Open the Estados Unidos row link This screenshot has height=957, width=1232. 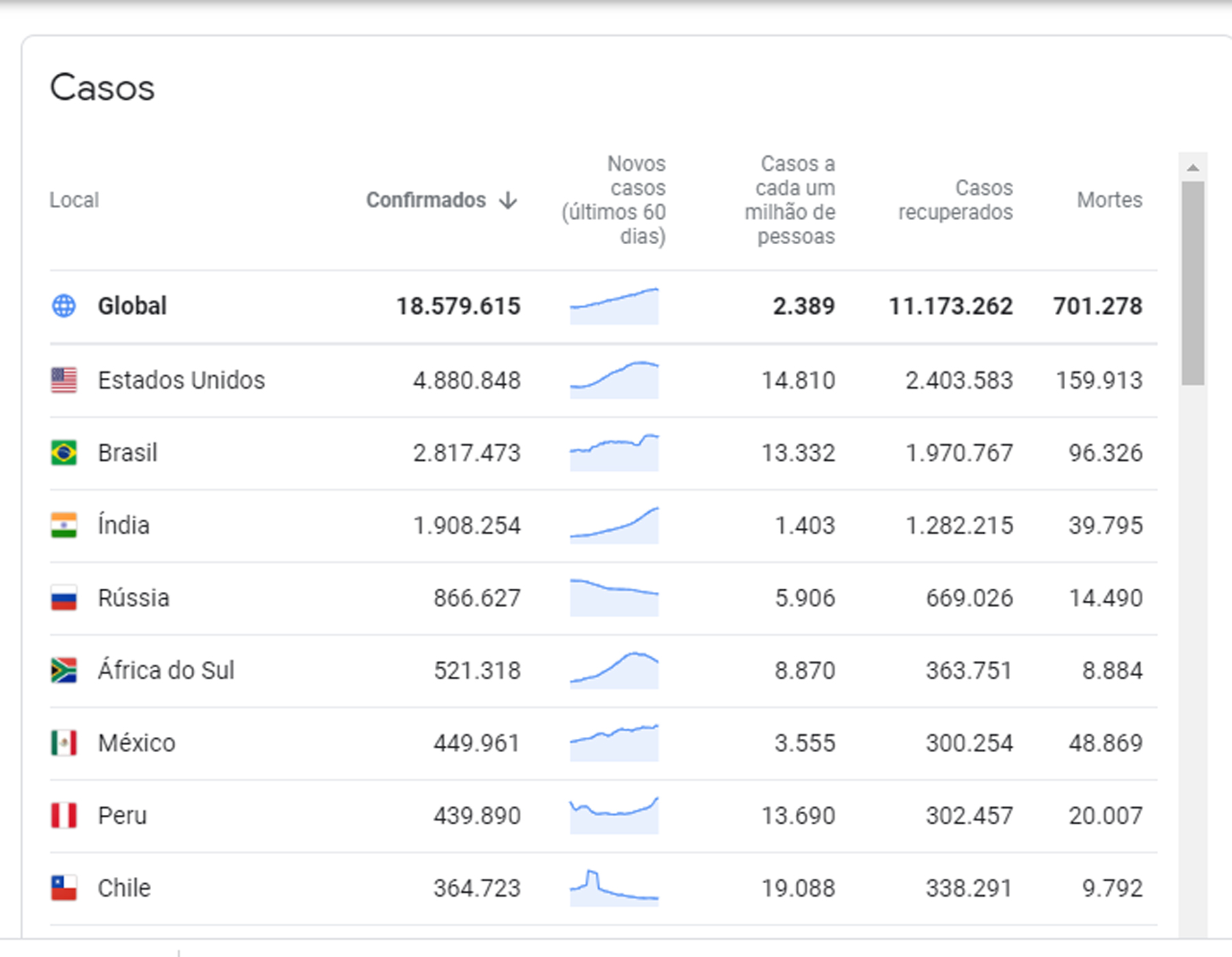(181, 380)
